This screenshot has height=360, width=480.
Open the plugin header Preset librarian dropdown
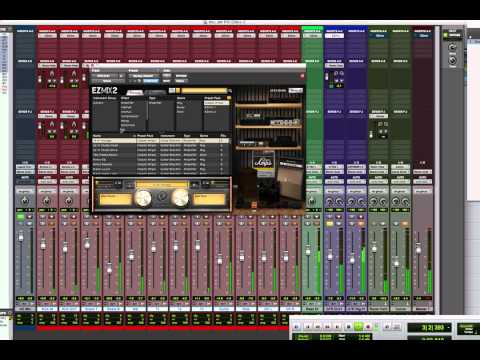(x=144, y=76)
